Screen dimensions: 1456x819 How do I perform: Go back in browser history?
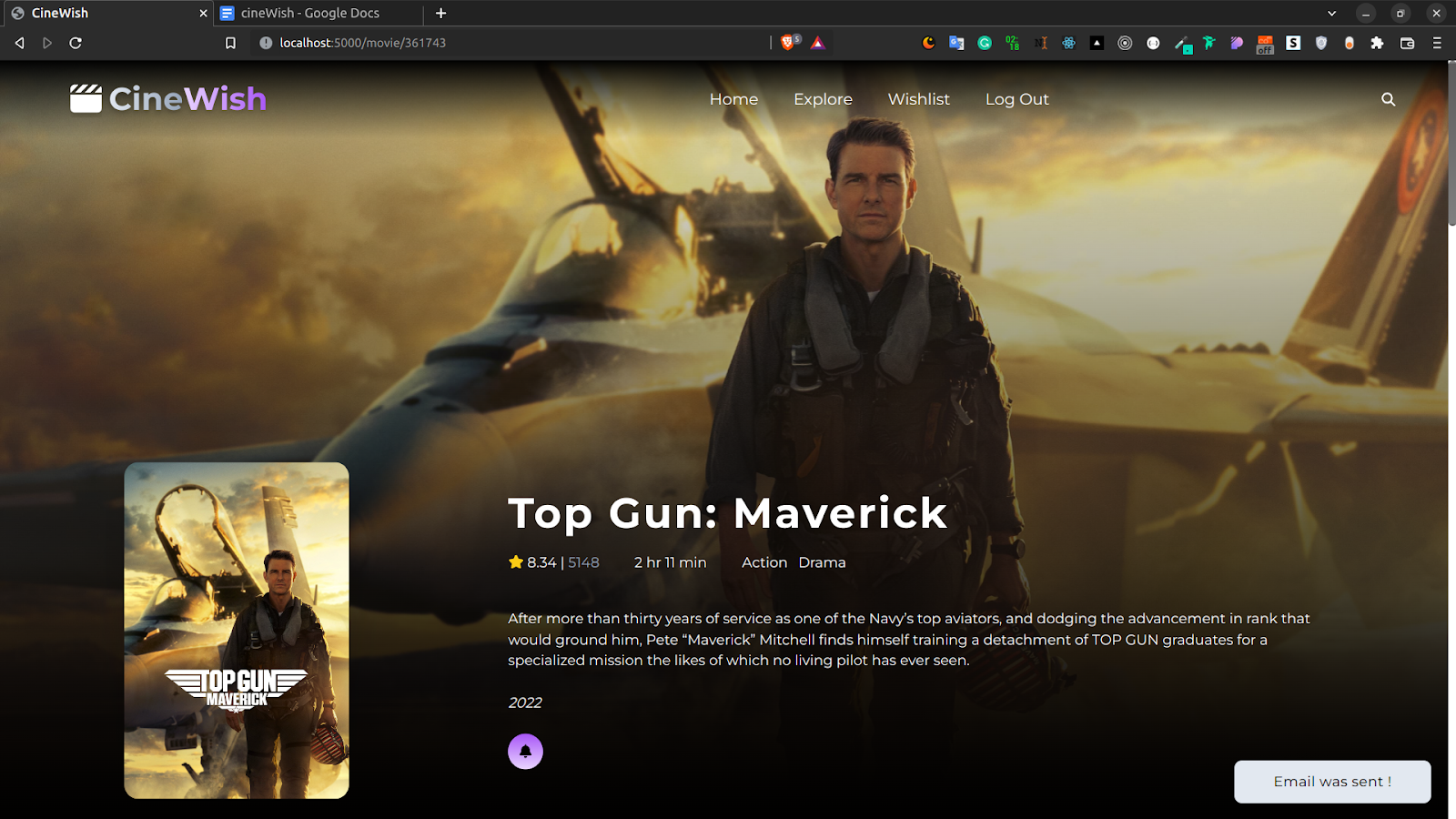(x=19, y=43)
